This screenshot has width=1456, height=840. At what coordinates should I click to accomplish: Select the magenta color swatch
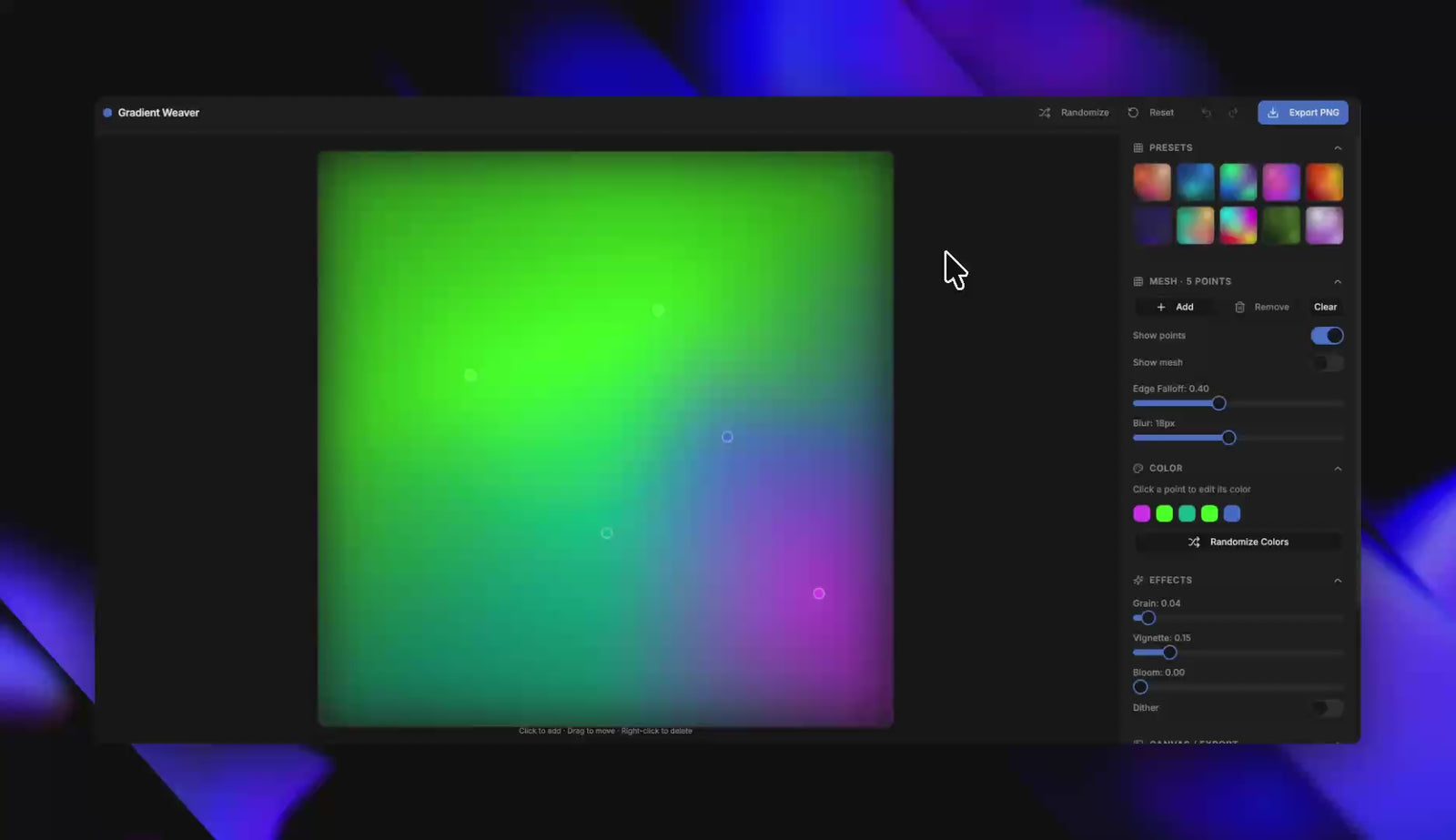click(x=1141, y=514)
